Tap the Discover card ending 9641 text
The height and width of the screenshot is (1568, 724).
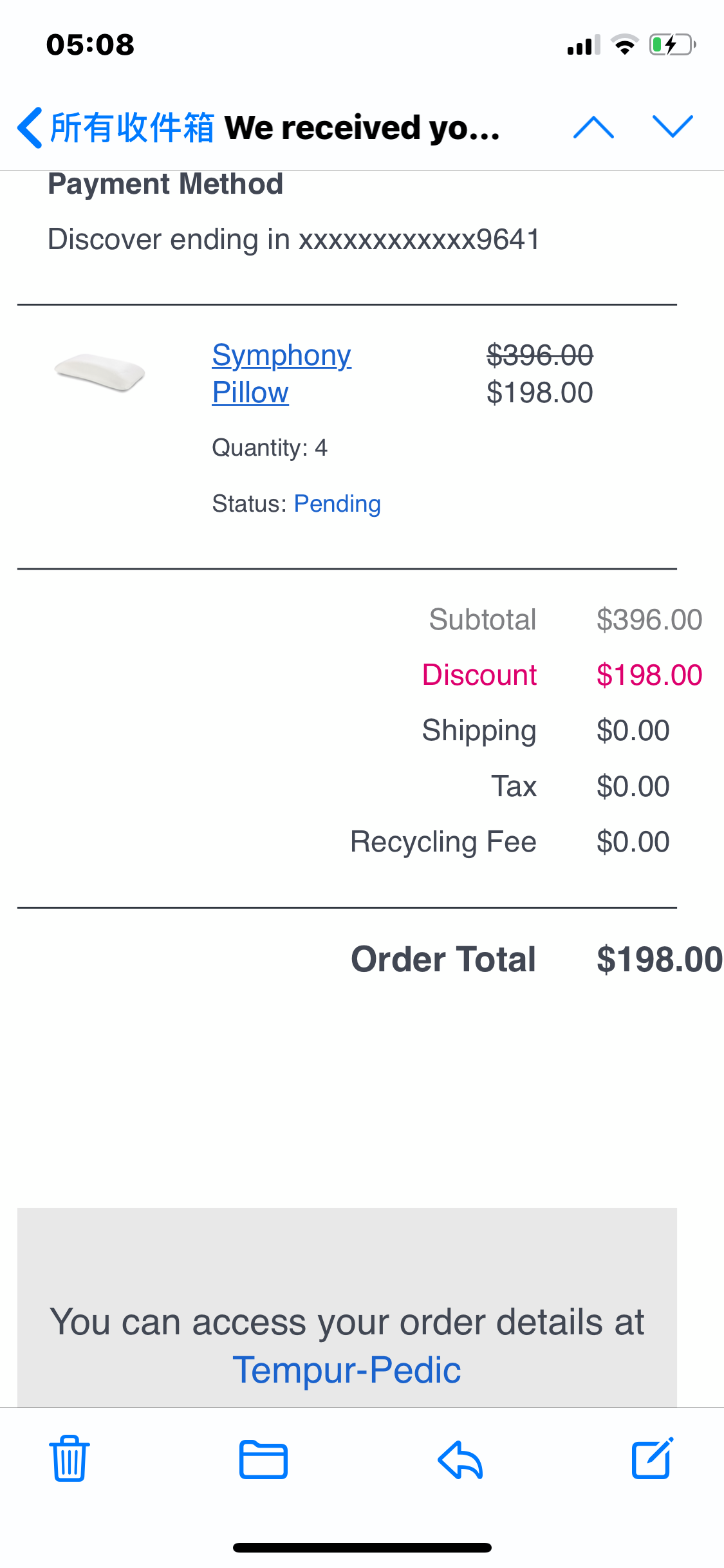(294, 239)
